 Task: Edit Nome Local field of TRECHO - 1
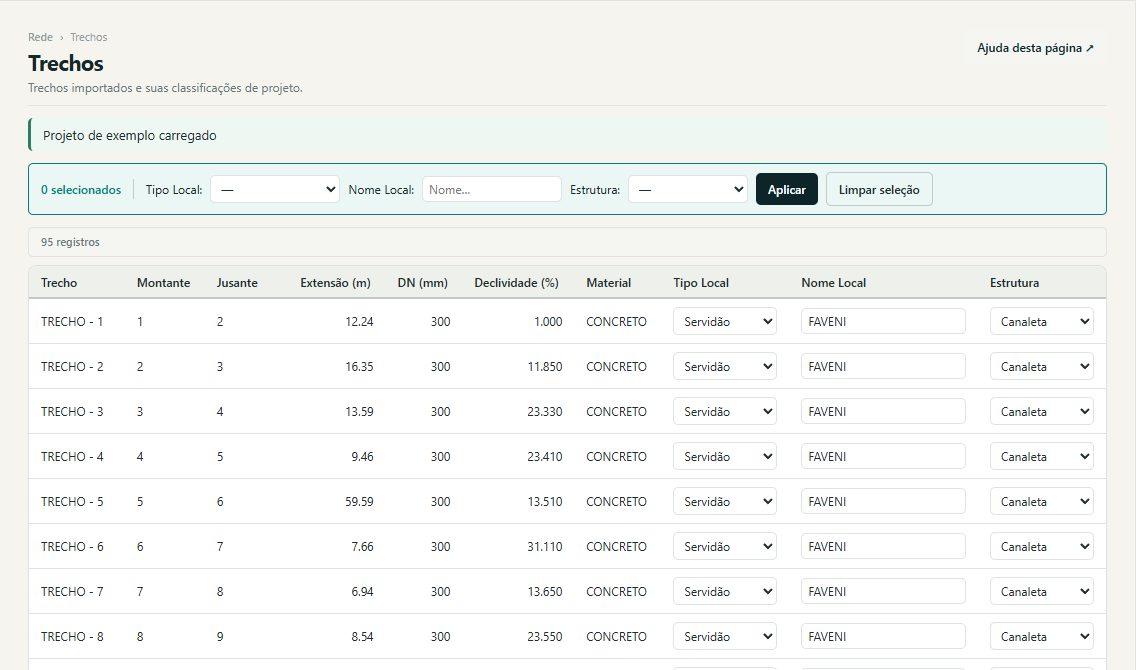click(x=883, y=322)
